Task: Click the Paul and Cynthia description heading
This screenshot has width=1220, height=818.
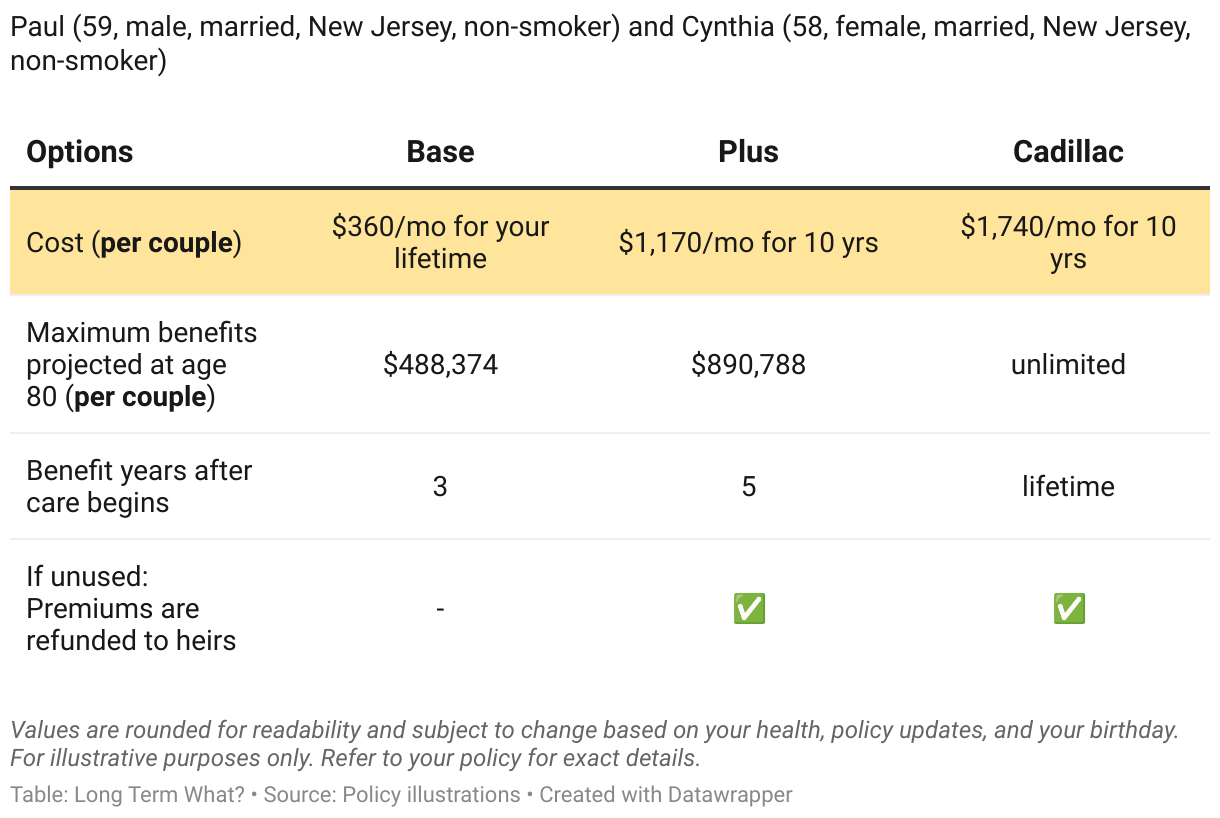Action: pos(600,44)
